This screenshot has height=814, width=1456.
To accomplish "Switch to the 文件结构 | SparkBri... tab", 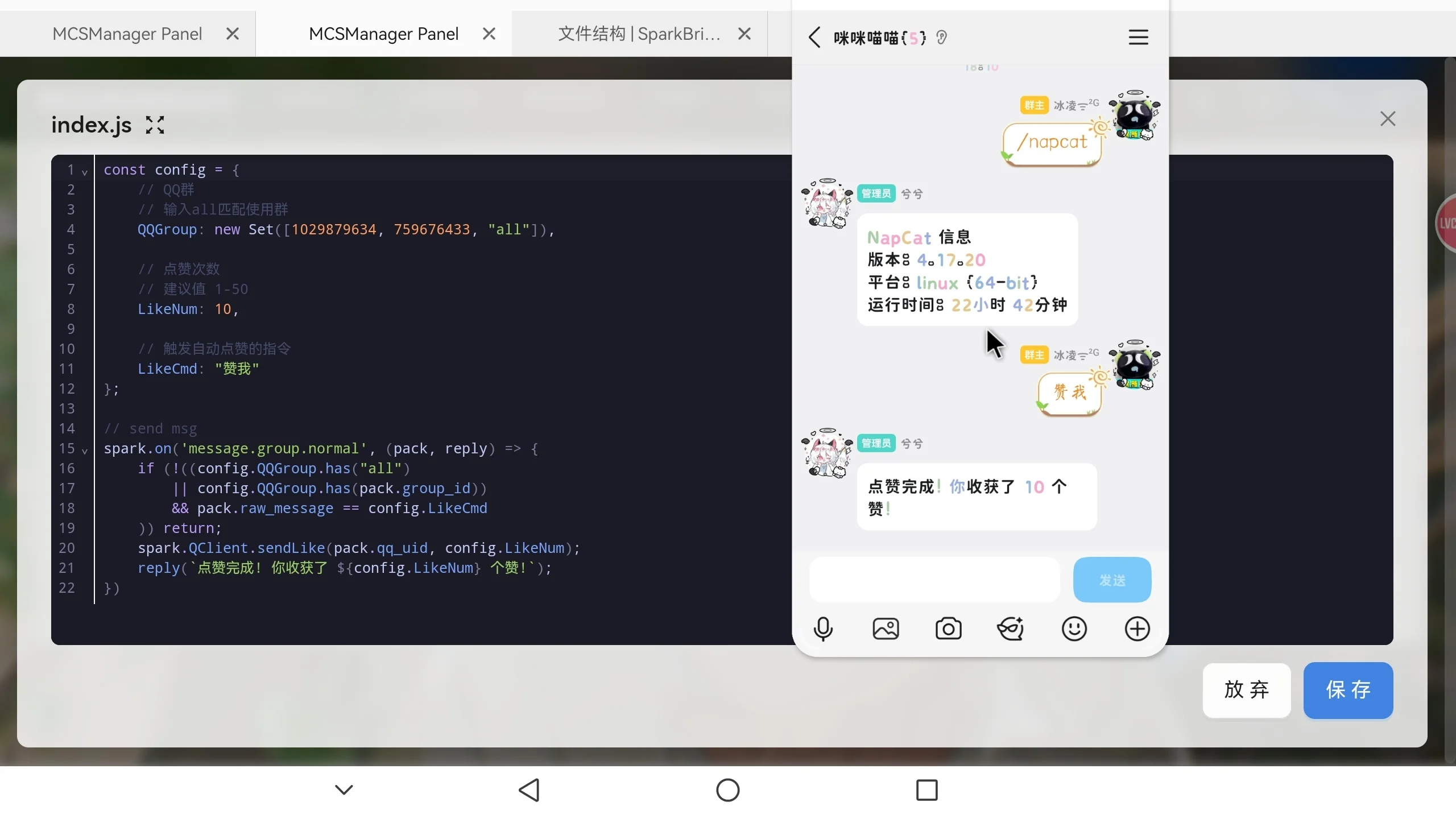I will click(639, 34).
